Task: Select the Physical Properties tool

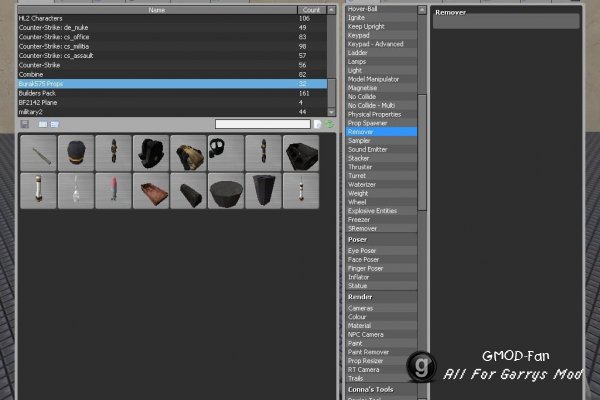Action: coord(381,114)
